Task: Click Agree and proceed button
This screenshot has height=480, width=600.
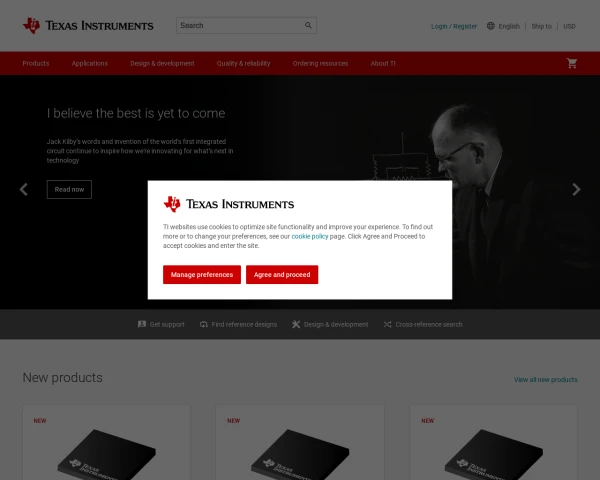Action: point(282,274)
